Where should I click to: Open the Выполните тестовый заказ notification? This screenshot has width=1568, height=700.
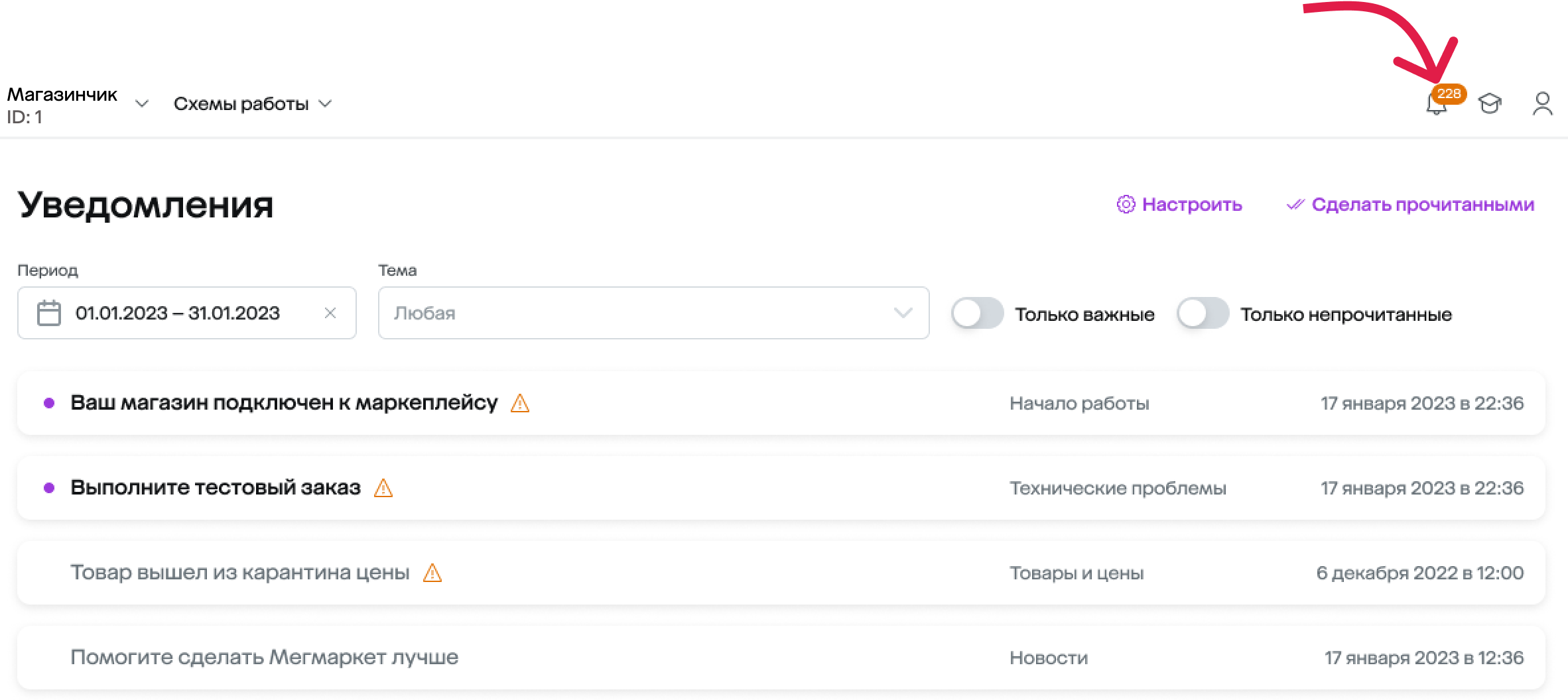point(216,488)
